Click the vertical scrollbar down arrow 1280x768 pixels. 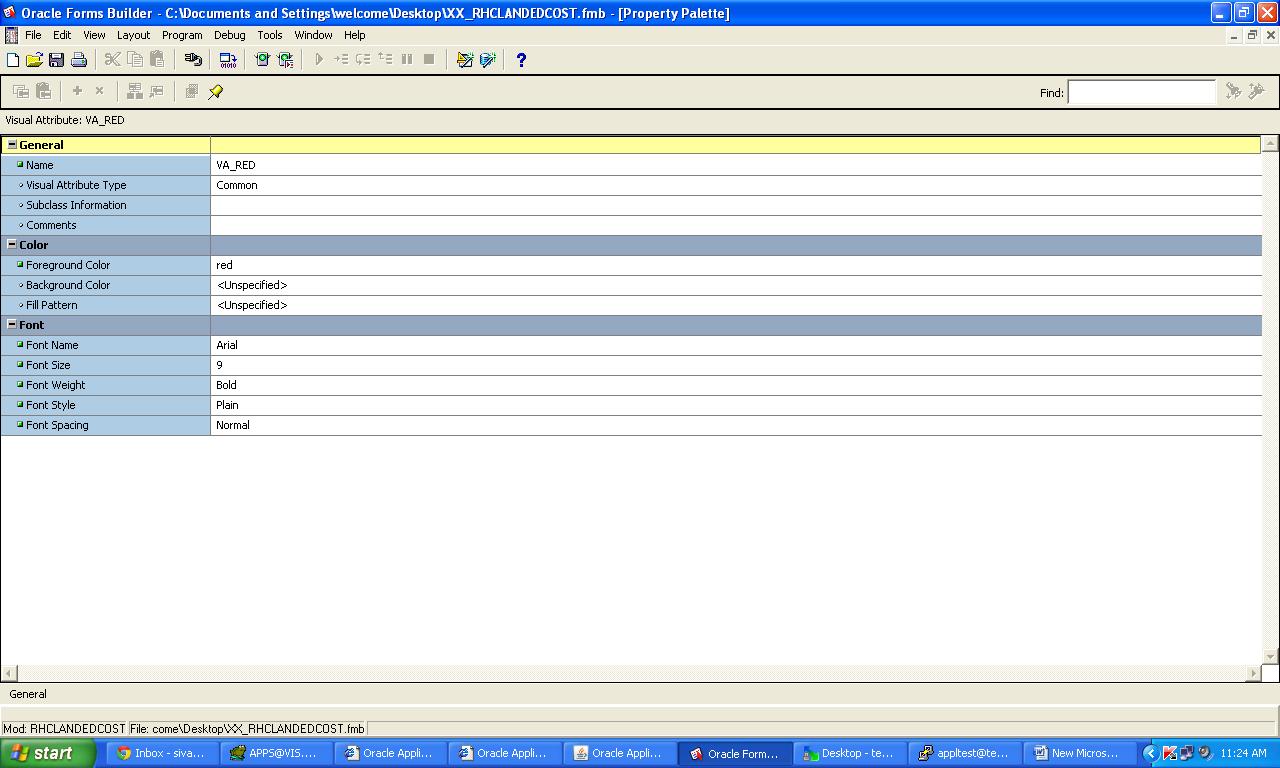pos(1270,656)
